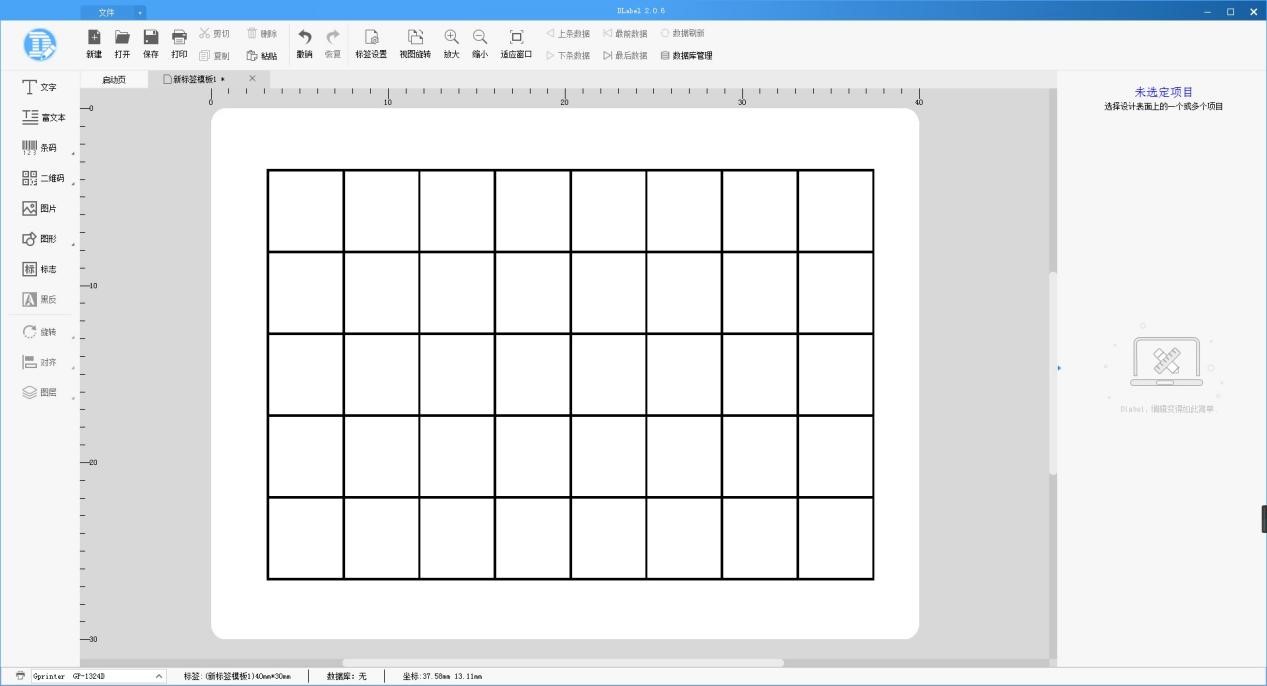Go to next record 下条数据
Screen dimensions: 1267x686
568,56
